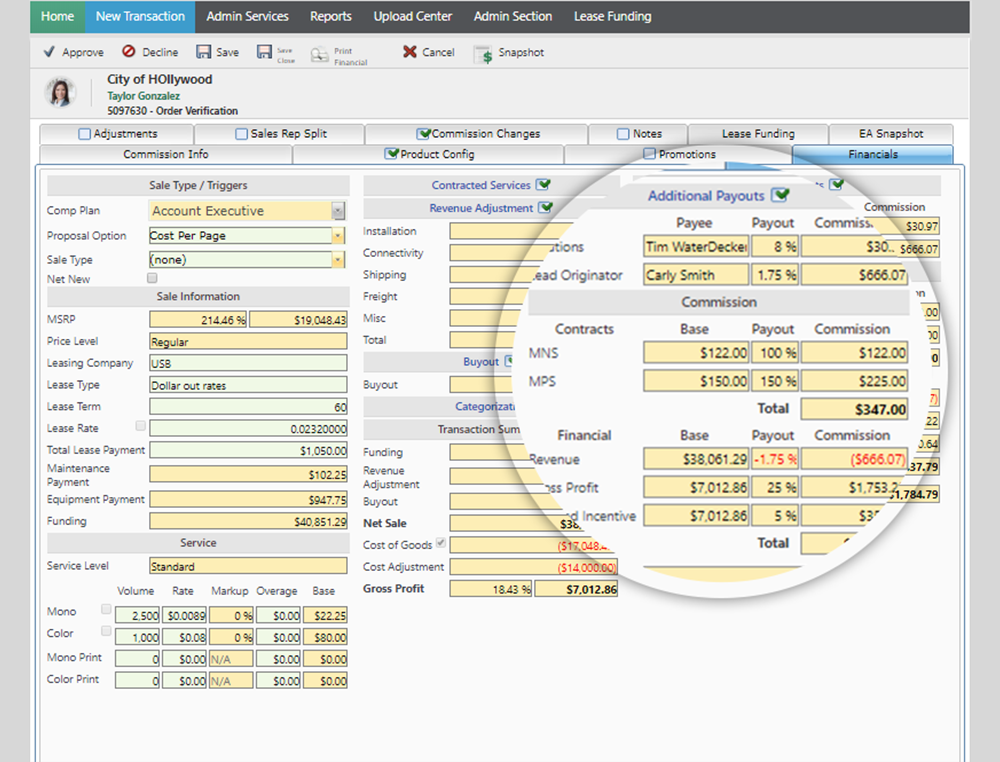Toggle the Revenue Adjustment checkbox

pyautogui.click(x=546, y=208)
